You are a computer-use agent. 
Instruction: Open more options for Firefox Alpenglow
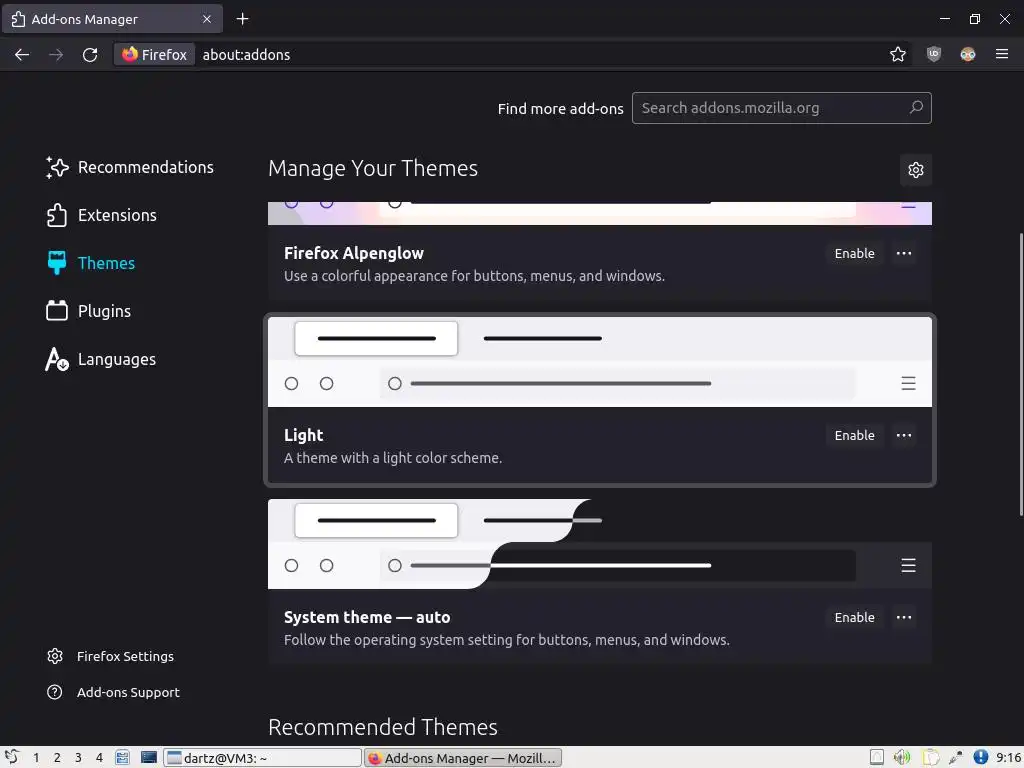tap(904, 253)
